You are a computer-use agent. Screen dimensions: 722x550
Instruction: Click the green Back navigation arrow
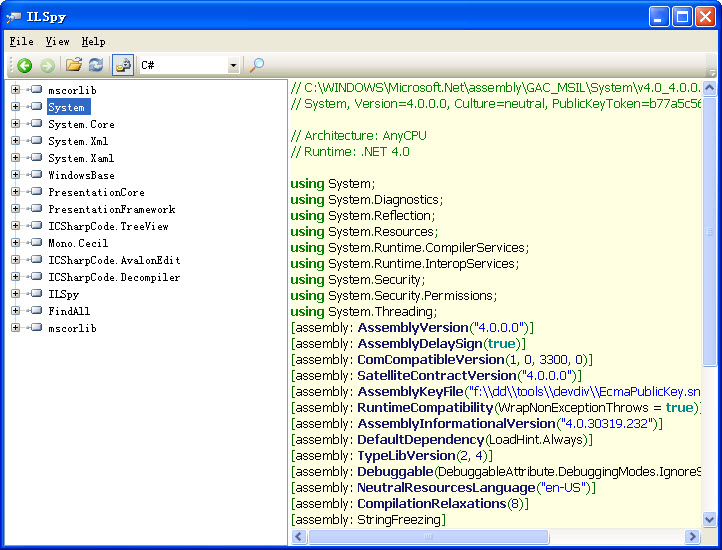[x=24, y=65]
